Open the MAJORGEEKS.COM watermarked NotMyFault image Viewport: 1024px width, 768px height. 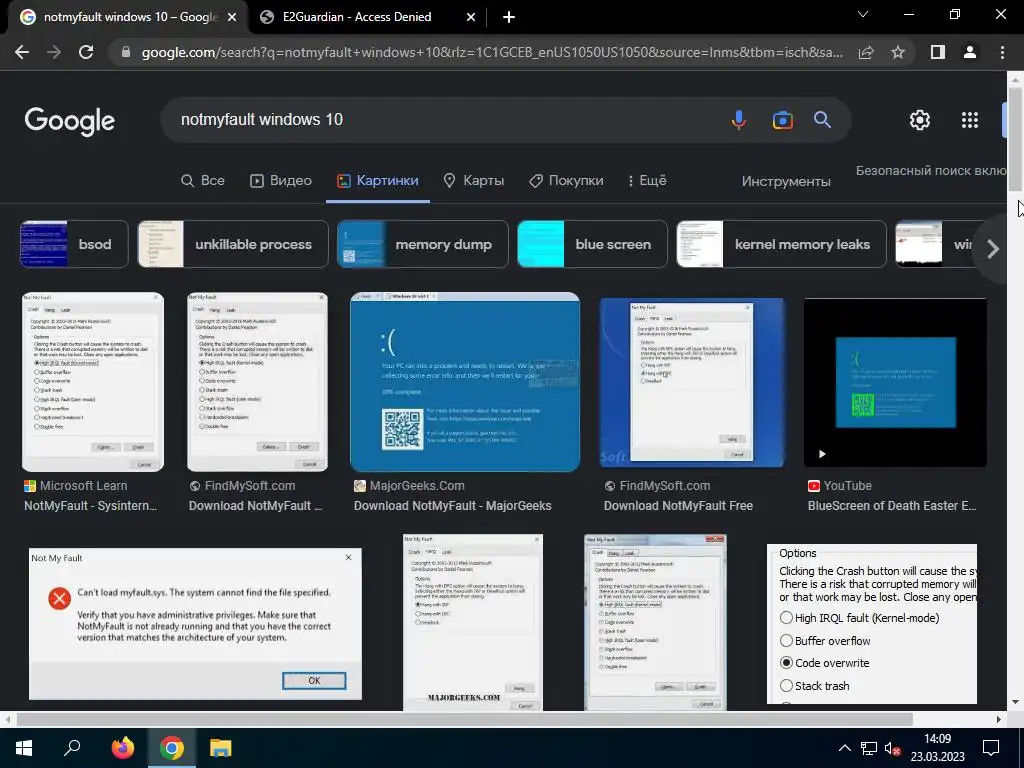pyautogui.click(x=473, y=622)
